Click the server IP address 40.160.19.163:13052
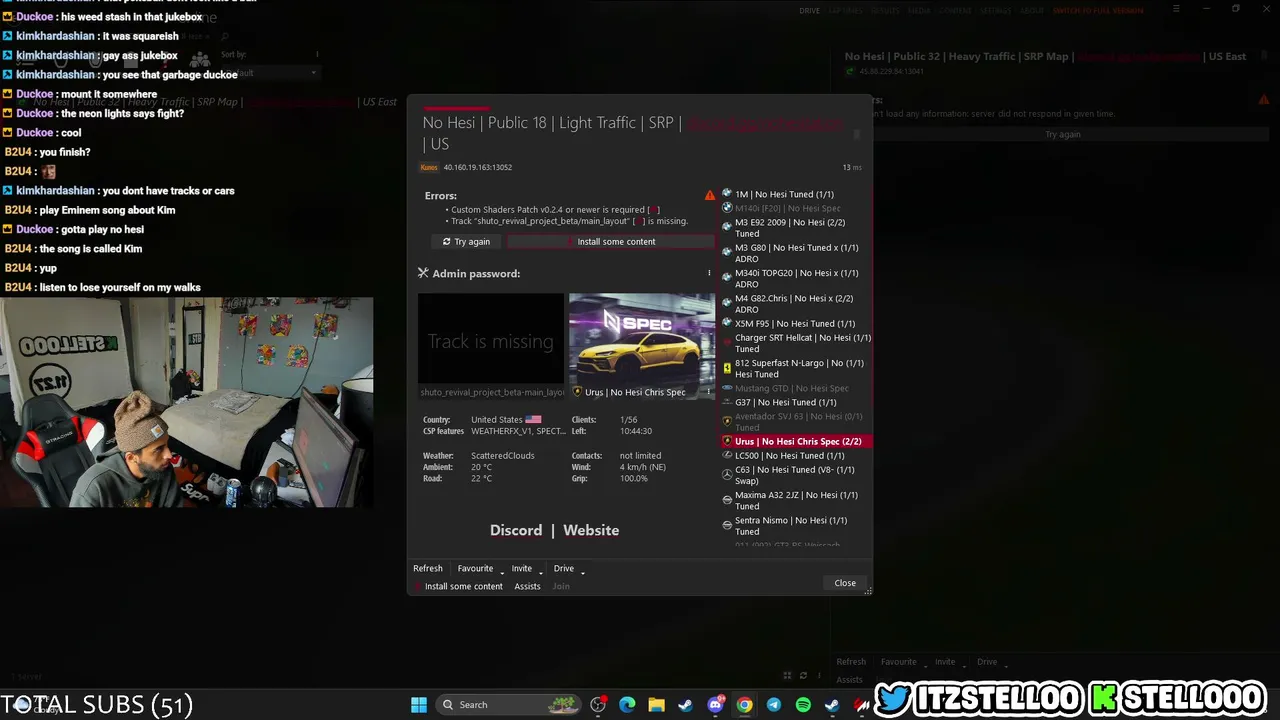Image resolution: width=1280 pixels, height=720 pixels. click(477, 167)
